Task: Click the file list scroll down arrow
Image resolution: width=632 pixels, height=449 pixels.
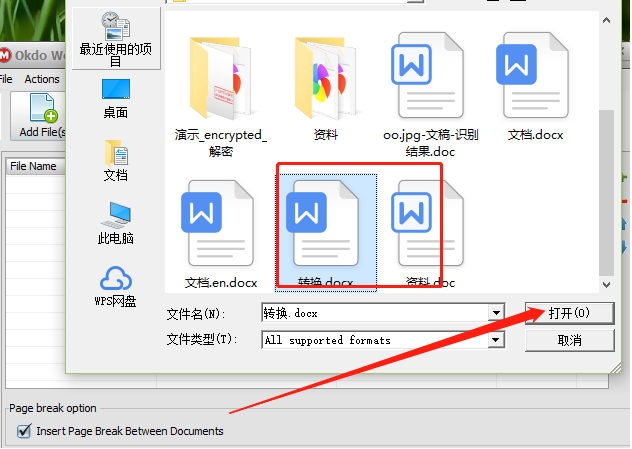Action: point(606,285)
